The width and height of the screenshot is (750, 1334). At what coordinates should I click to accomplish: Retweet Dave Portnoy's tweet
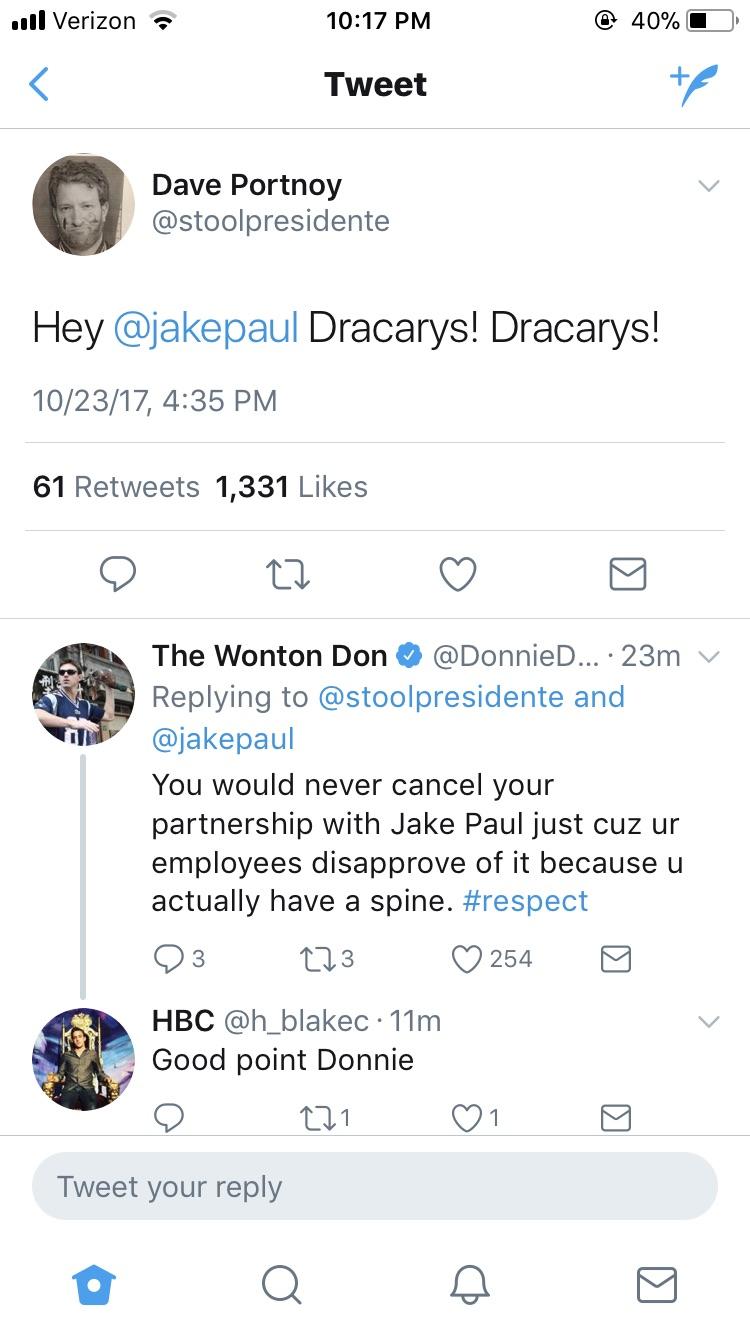coord(288,574)
